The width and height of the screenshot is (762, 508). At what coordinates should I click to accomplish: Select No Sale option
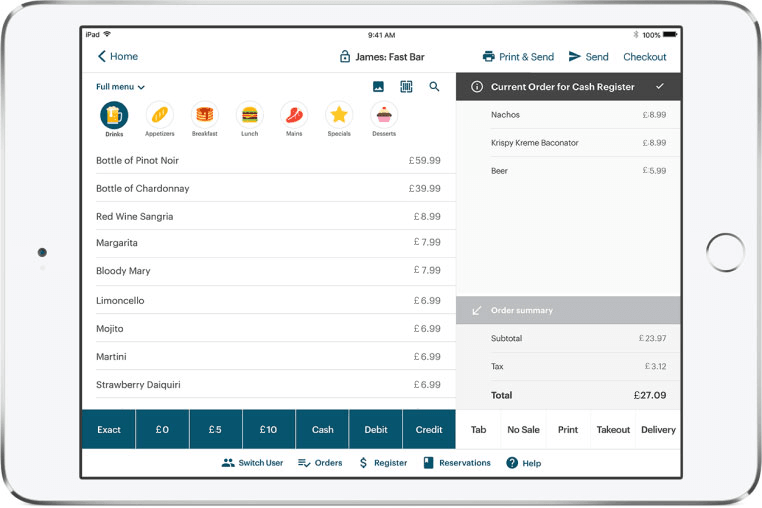click(523, 429)
